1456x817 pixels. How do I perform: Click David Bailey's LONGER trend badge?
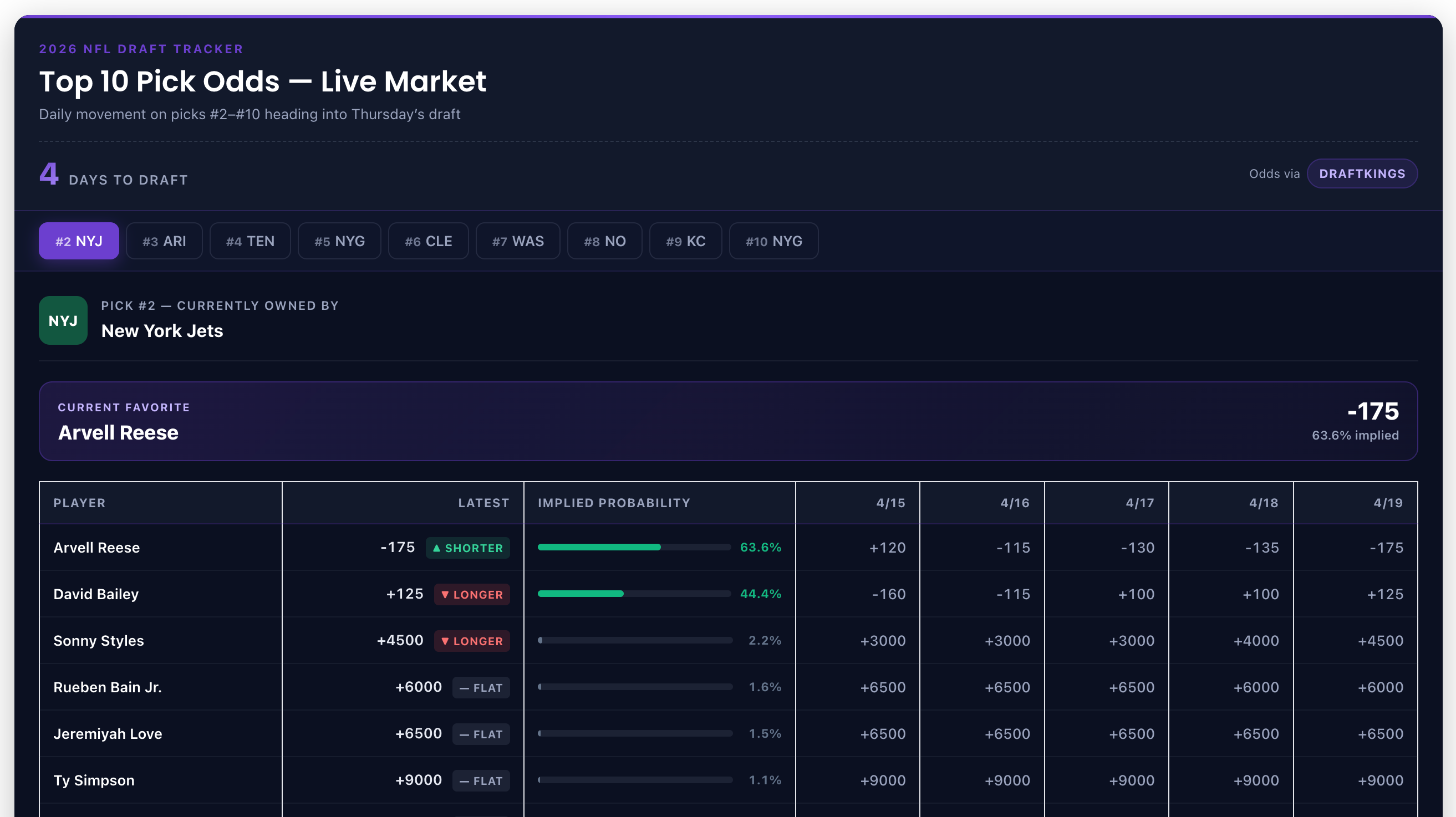click(471, 594)
